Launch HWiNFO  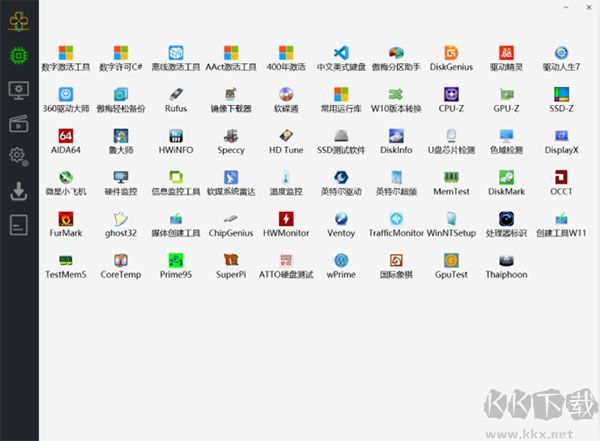coord(176,142)
